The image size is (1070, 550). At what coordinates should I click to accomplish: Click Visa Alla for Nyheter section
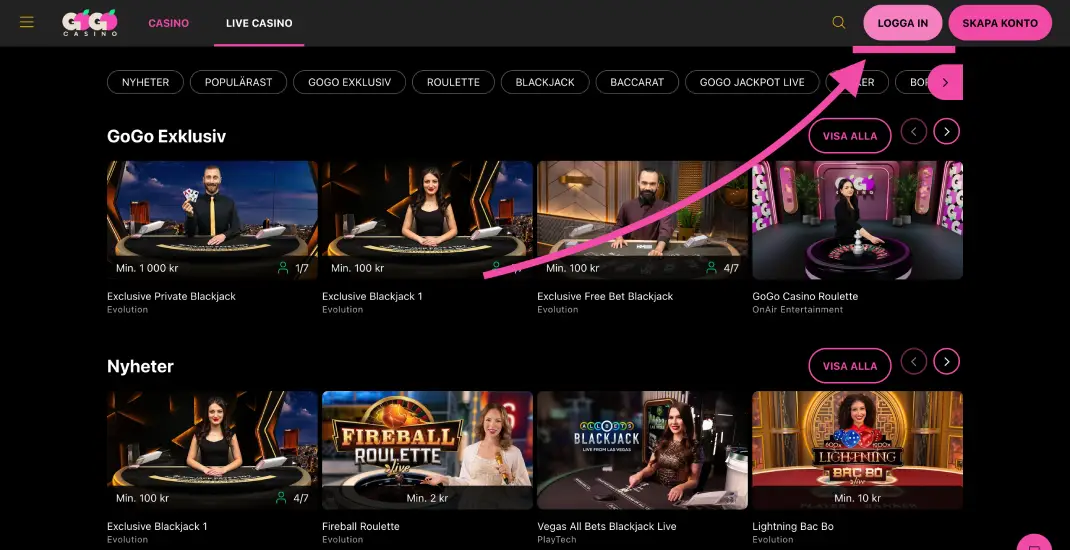(850, 366)
